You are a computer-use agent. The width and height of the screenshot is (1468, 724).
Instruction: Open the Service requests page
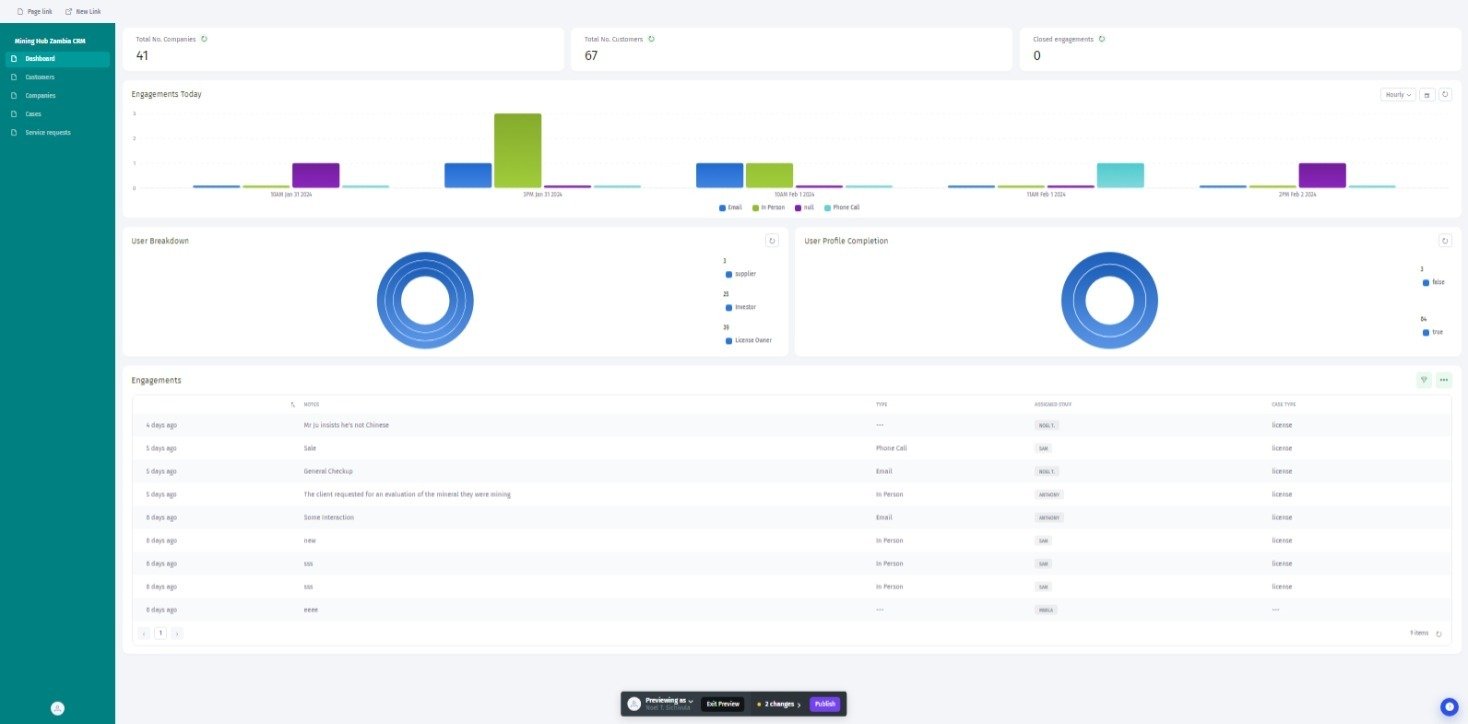[57, 132]
